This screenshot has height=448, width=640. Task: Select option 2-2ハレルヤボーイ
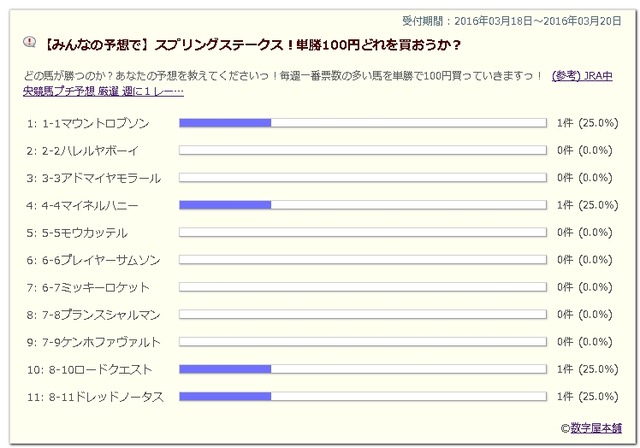pyautogui.click(x=90, y=150)
